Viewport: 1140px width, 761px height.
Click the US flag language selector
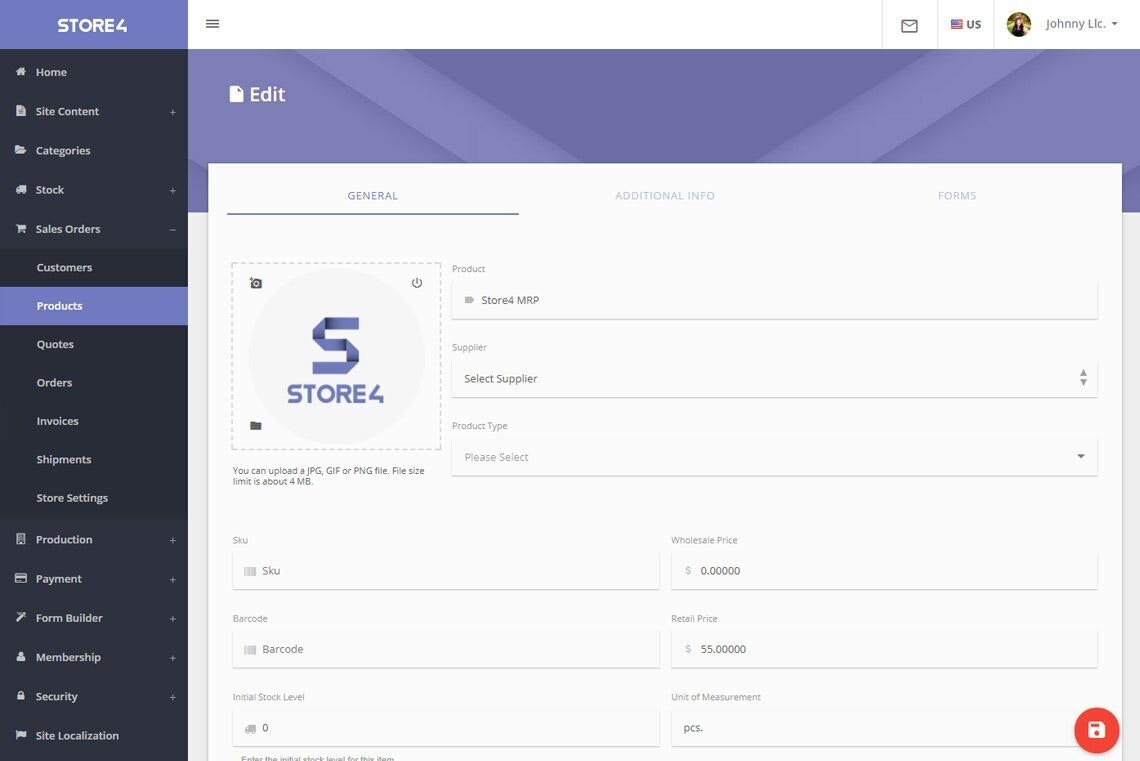966,24
